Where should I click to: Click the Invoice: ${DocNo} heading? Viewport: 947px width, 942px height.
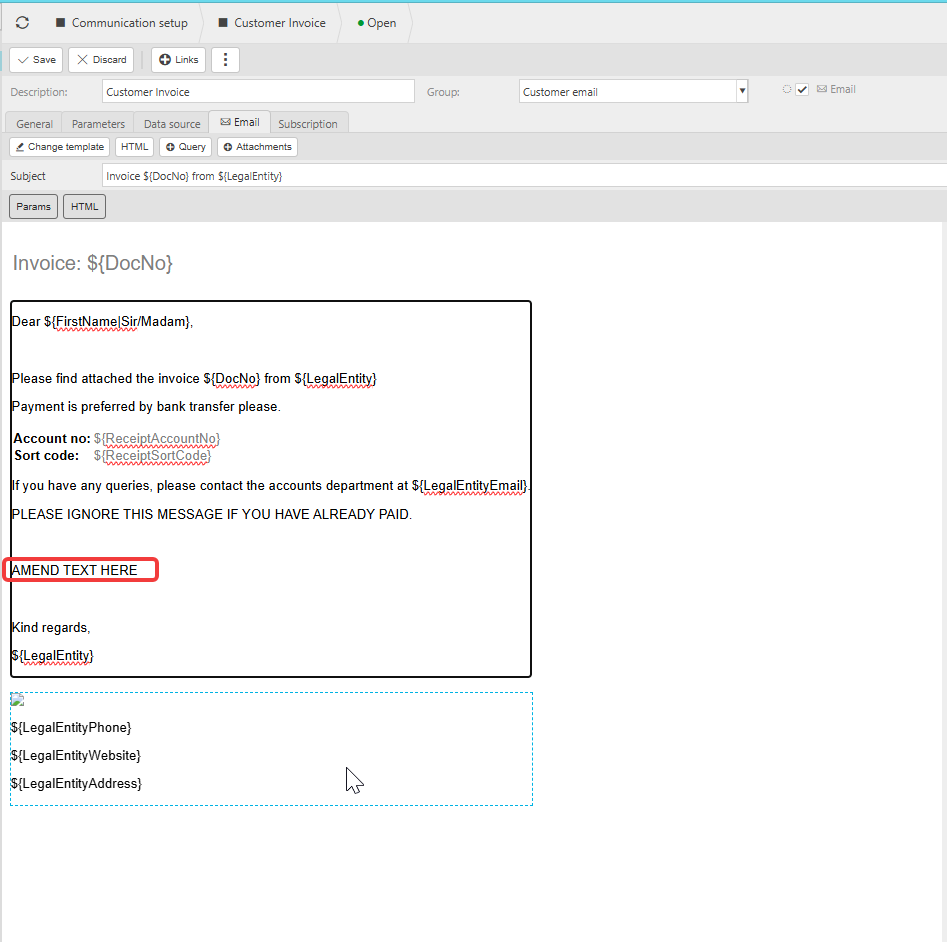[92, 263]
